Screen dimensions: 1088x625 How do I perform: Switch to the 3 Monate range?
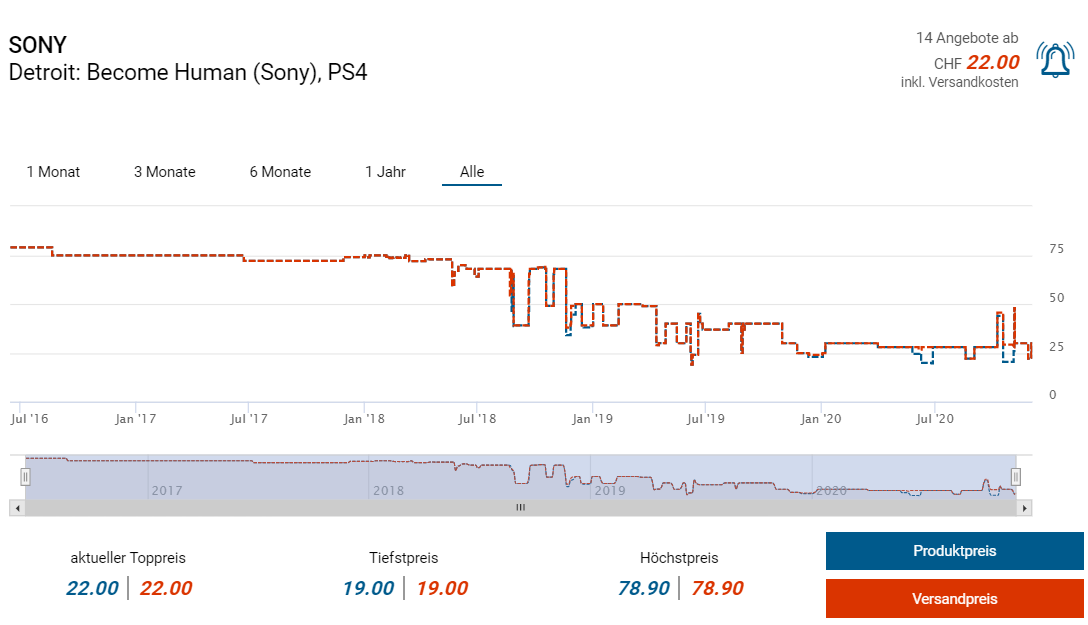coord(165,172)
